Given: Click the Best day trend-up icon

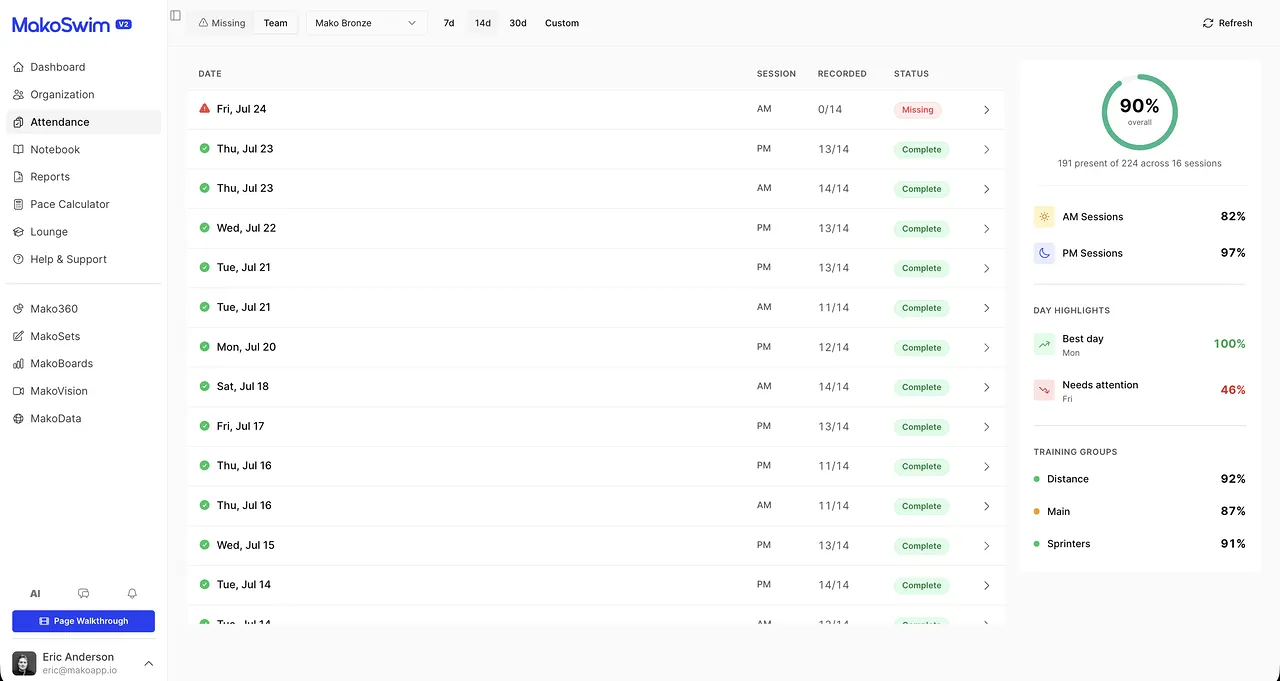Looking at the screenshot, I should [1044, 344].
